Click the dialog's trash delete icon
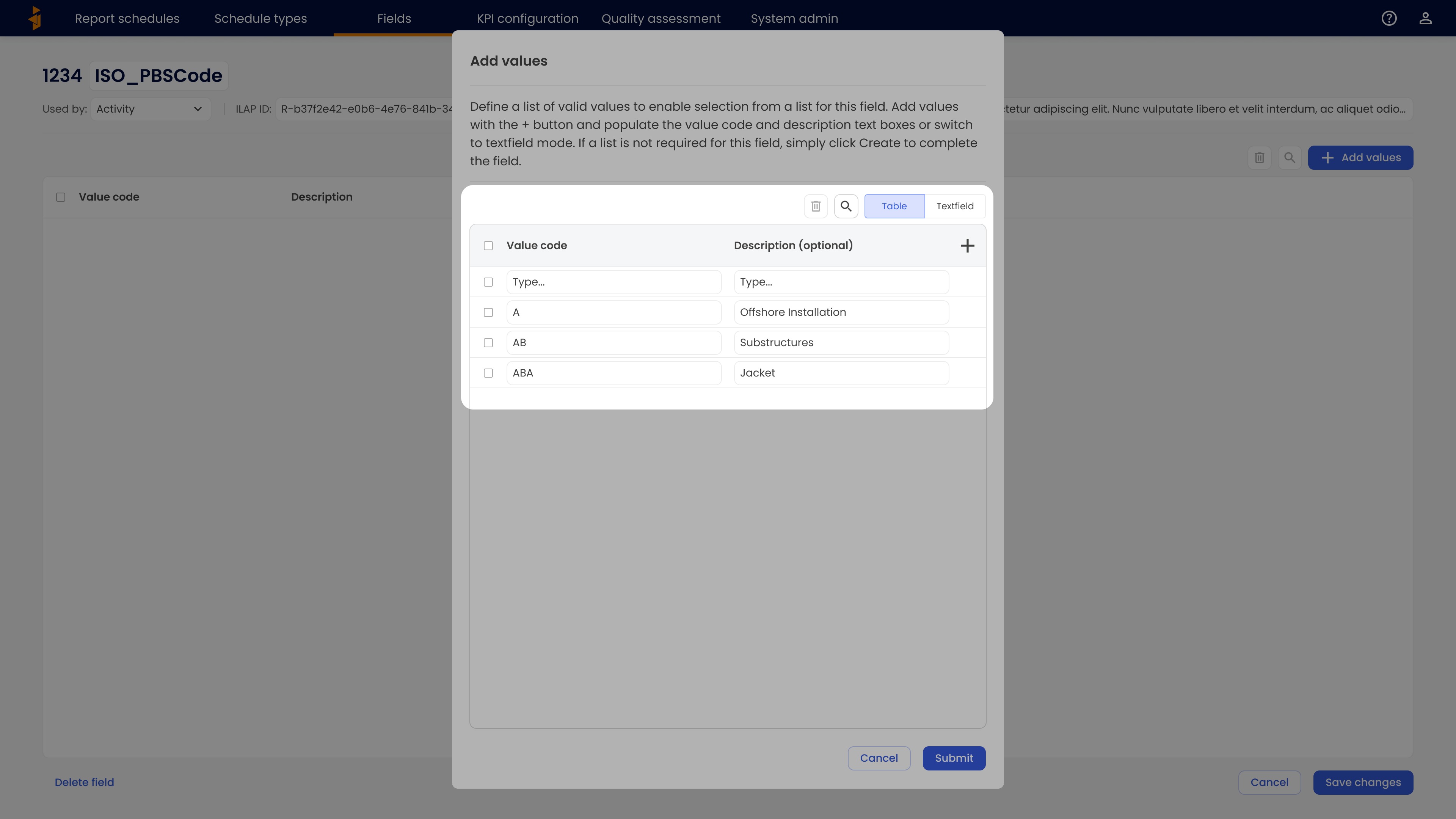1456x819 pixels. tap(816, 206)
